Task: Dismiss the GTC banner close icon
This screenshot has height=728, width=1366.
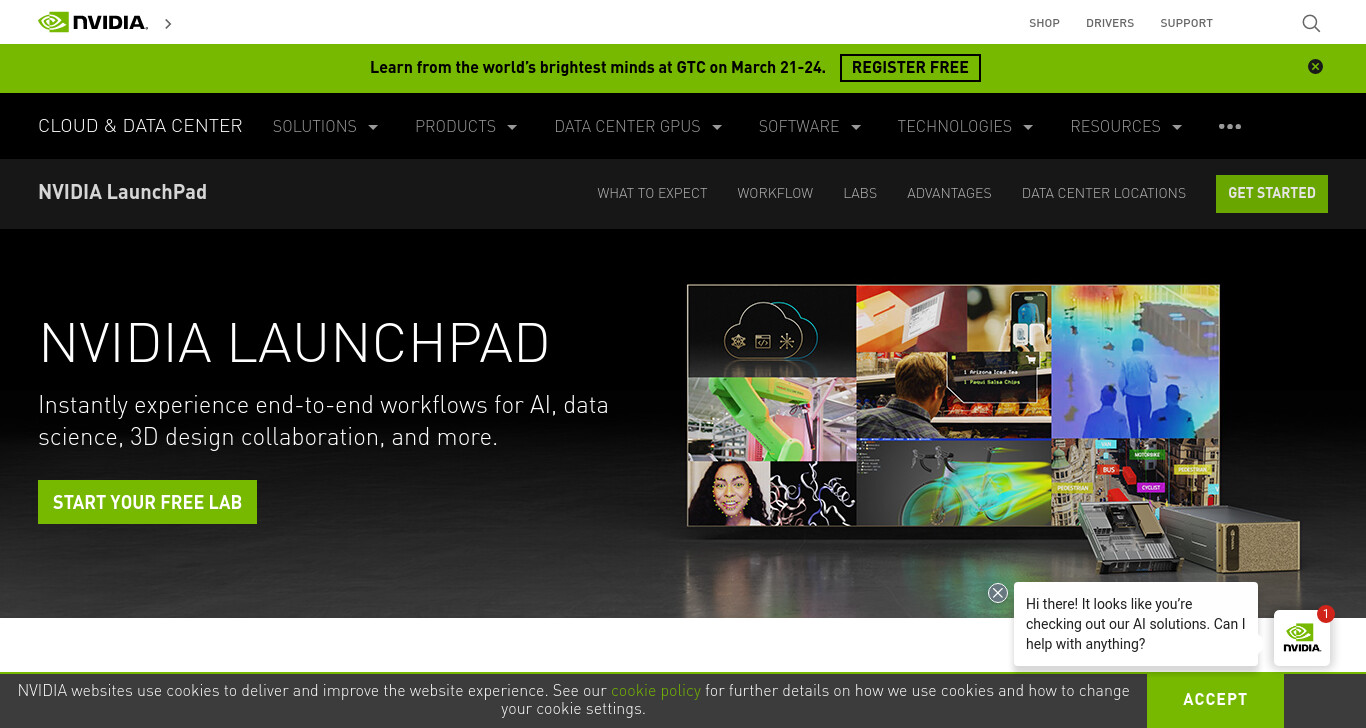Action: 1315,67
